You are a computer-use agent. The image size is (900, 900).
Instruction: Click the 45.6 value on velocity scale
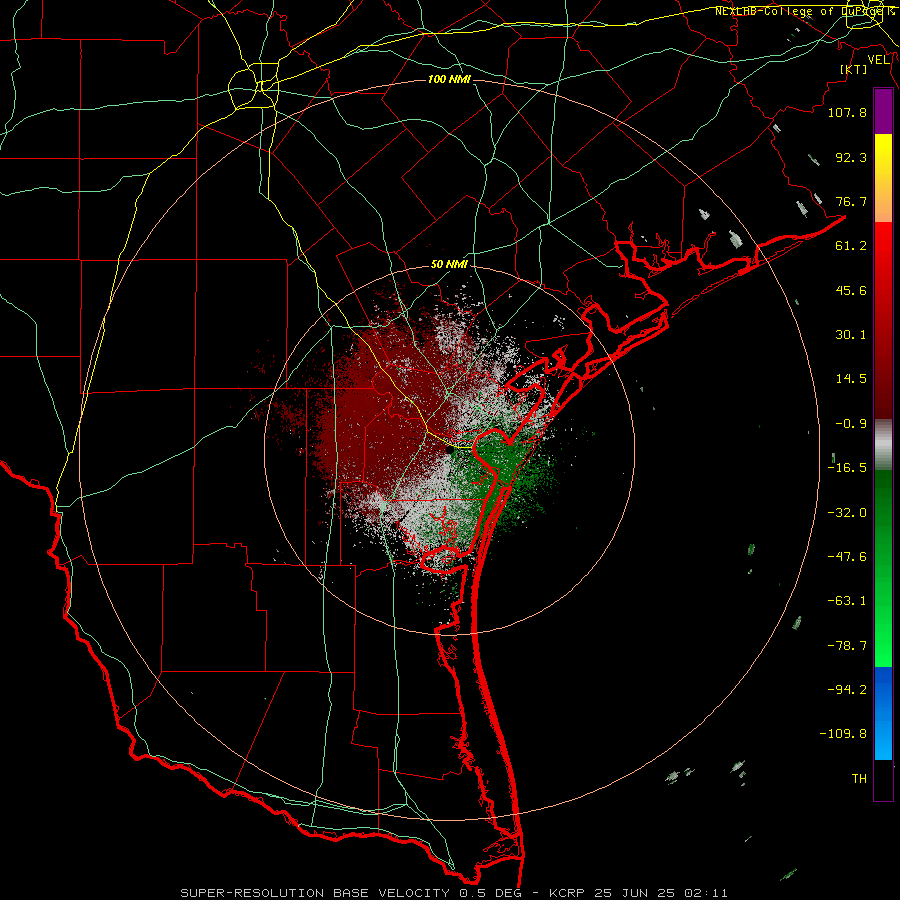(x=851, y=290)
